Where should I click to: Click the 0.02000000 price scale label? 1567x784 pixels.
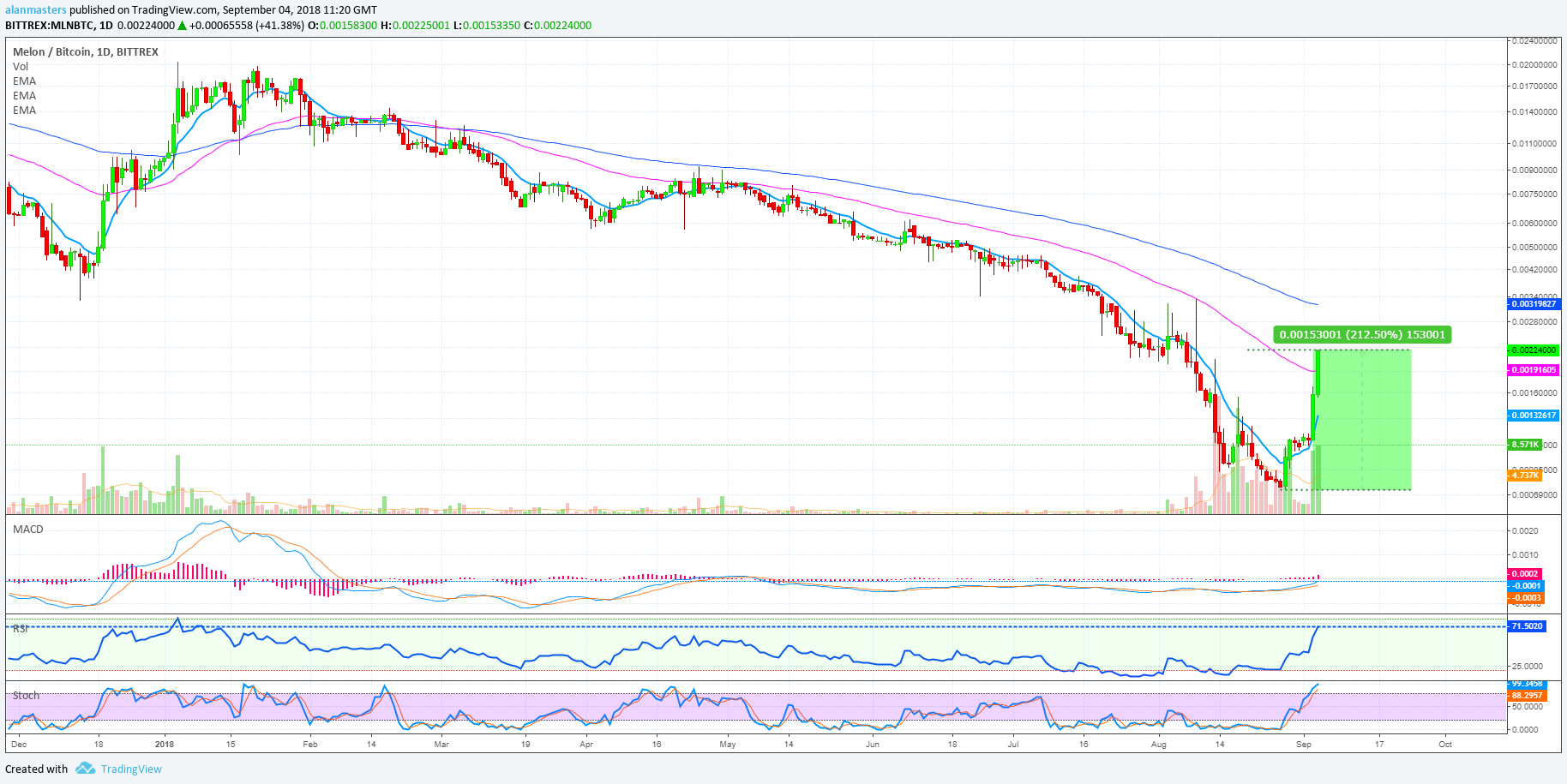pyautogui.click(x=1534, y=65)
